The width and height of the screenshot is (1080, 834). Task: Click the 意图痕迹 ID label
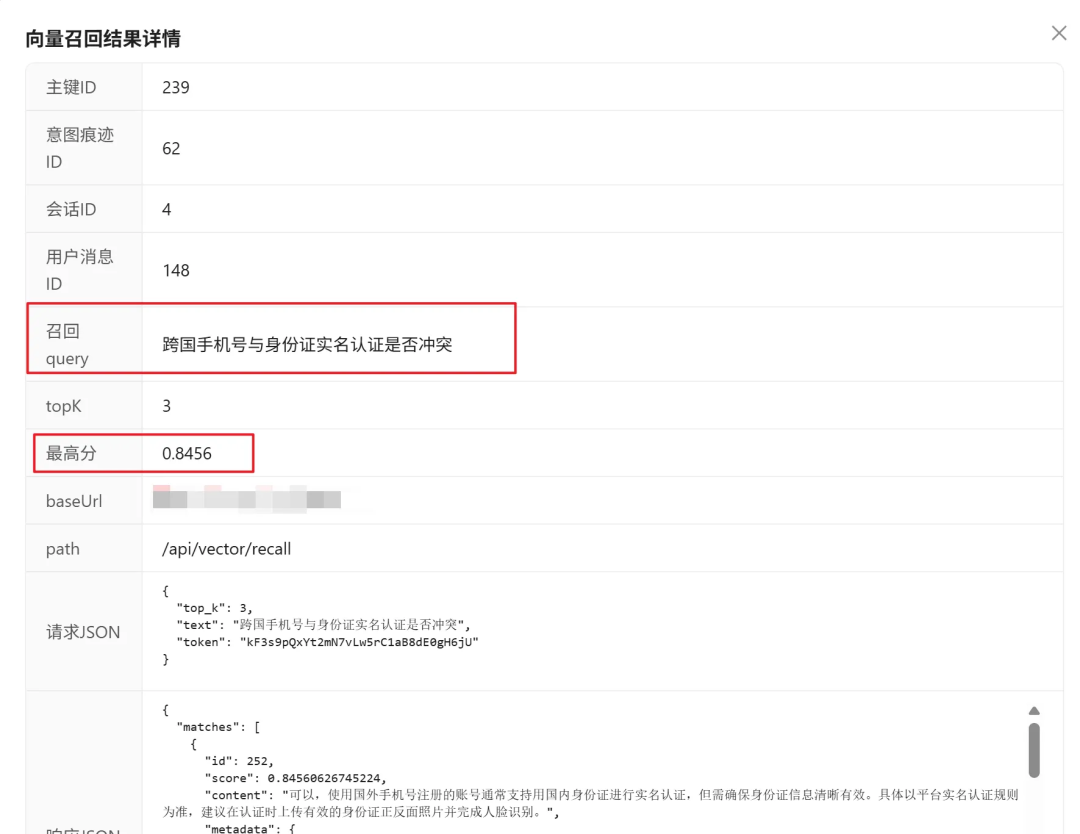[x=80, y=148]
